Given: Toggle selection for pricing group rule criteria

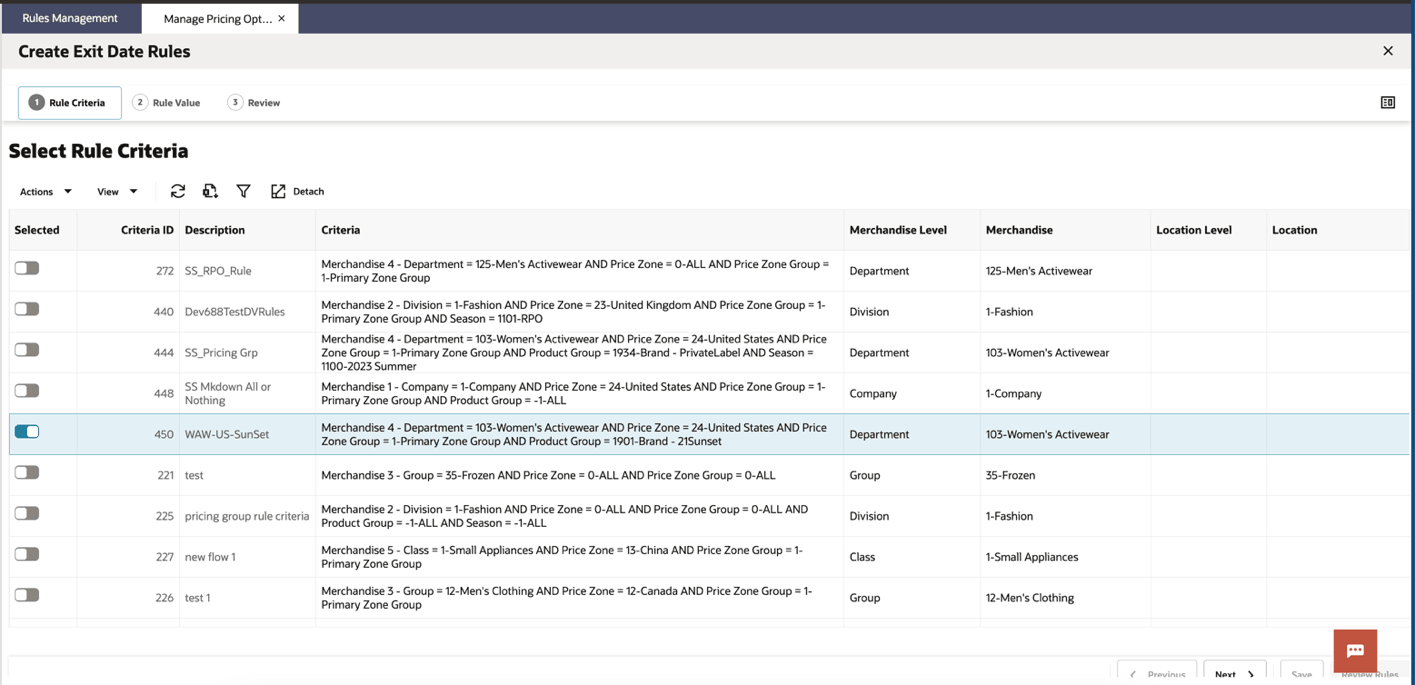Looking at the screenshot, I should tap(27, 513).
